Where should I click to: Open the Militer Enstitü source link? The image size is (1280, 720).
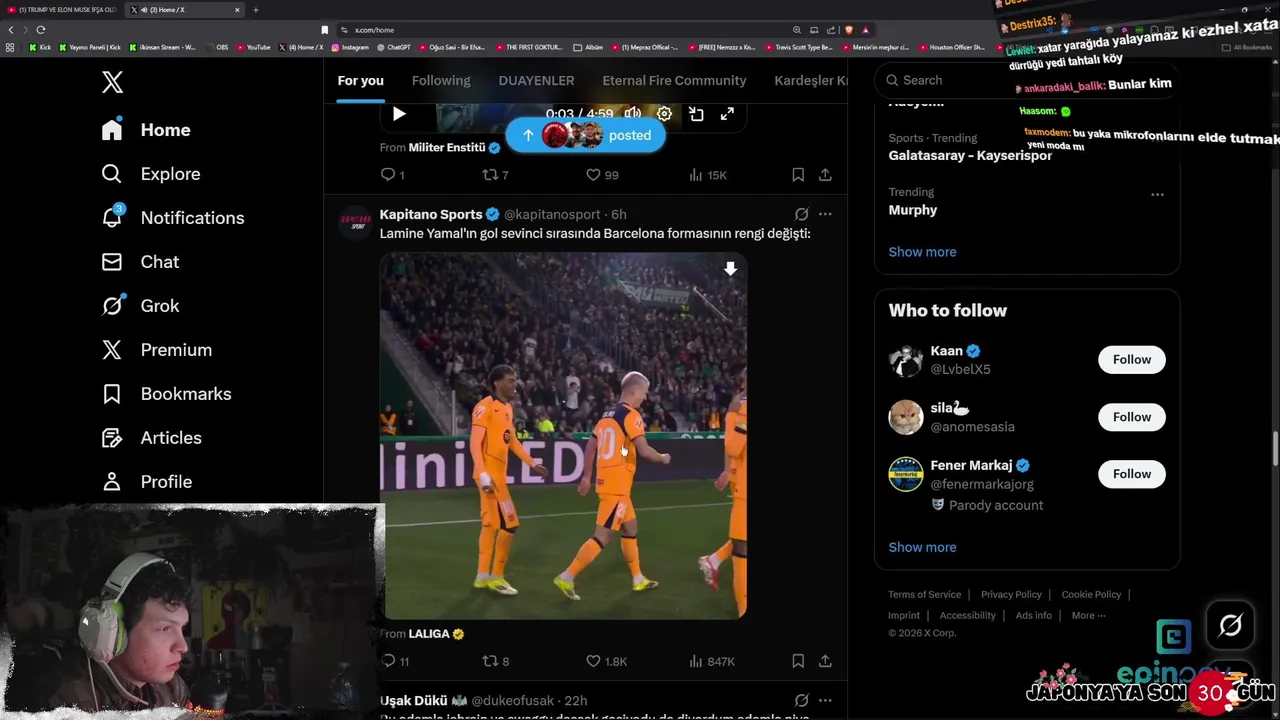coord(446,147)
